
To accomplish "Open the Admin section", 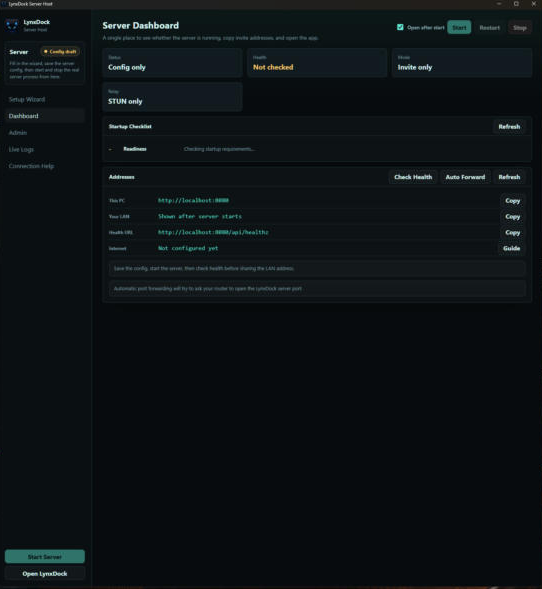I will coord(45,133).
